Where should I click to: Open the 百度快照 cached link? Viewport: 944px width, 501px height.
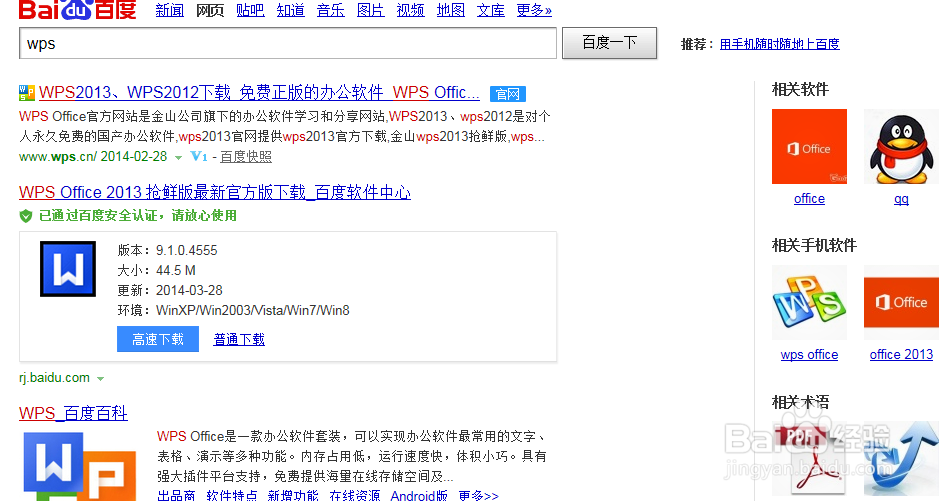click(246, 157)
